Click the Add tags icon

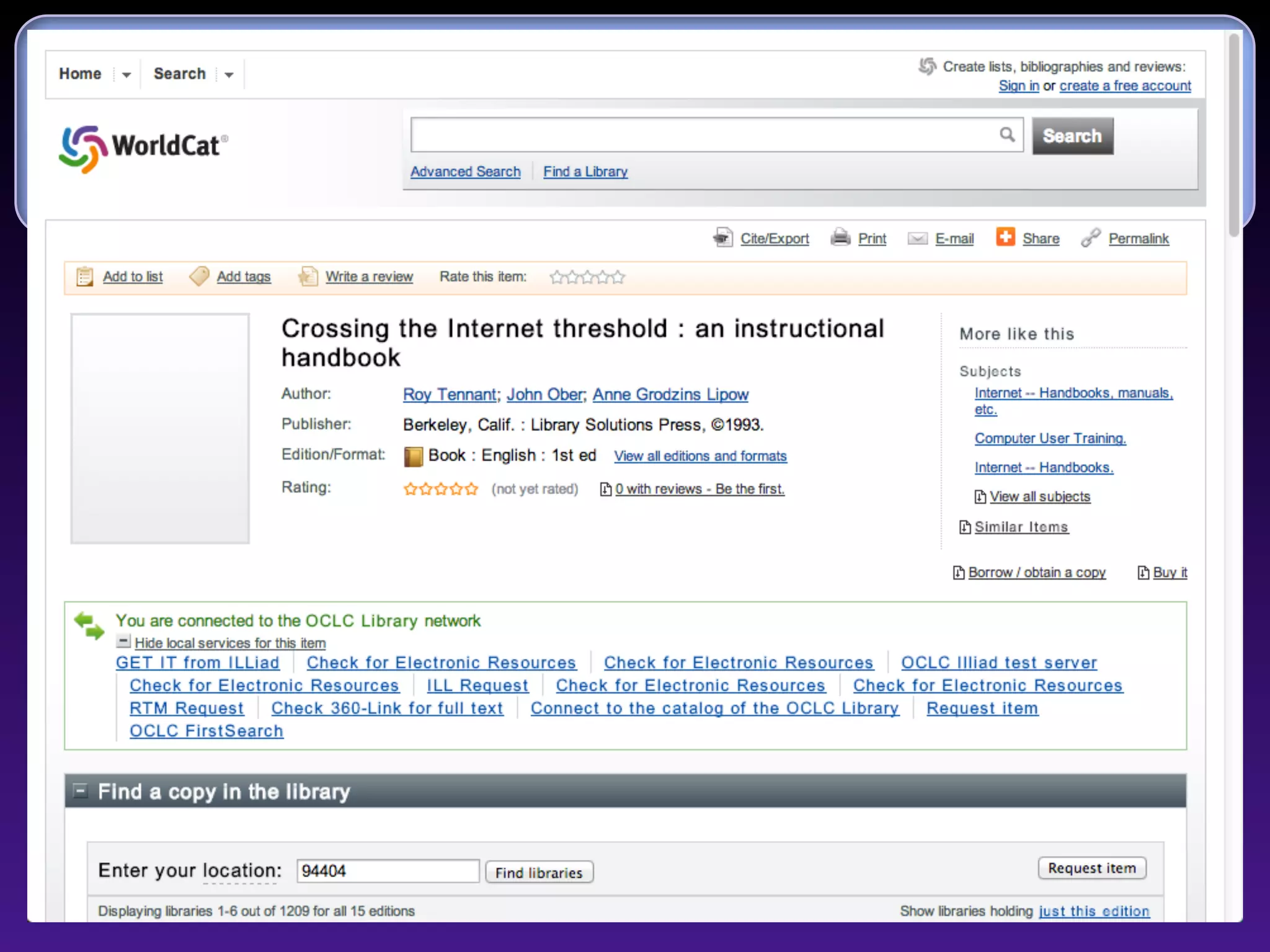pos(199,276)
